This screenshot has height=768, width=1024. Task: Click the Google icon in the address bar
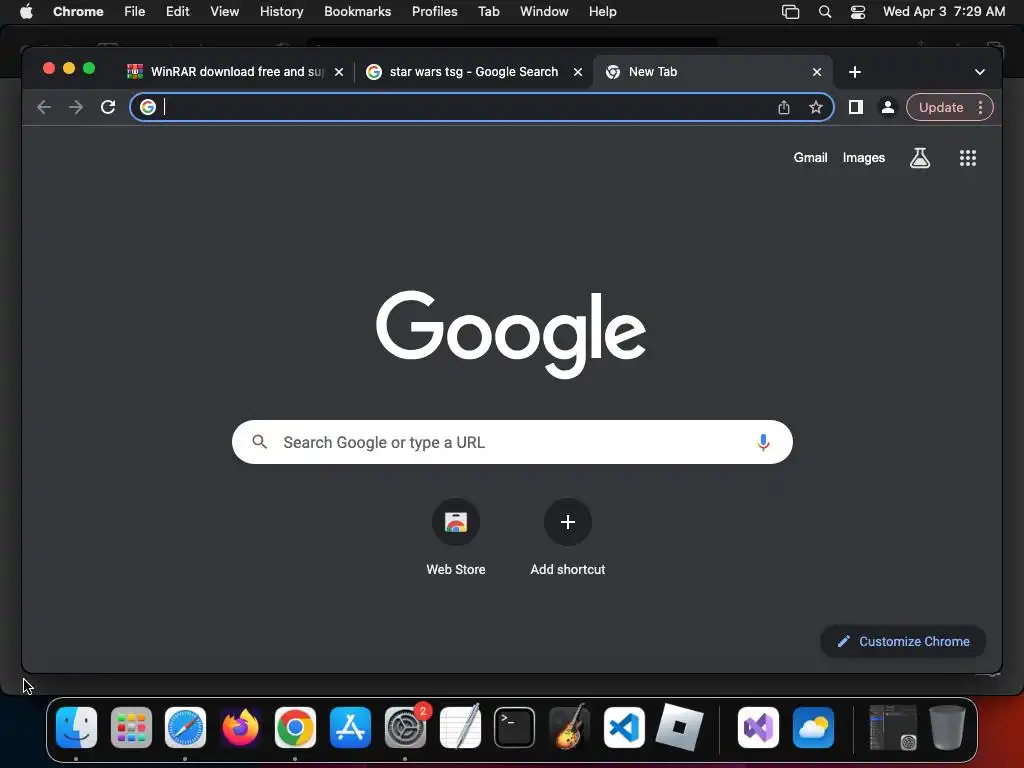coord(148,107)
